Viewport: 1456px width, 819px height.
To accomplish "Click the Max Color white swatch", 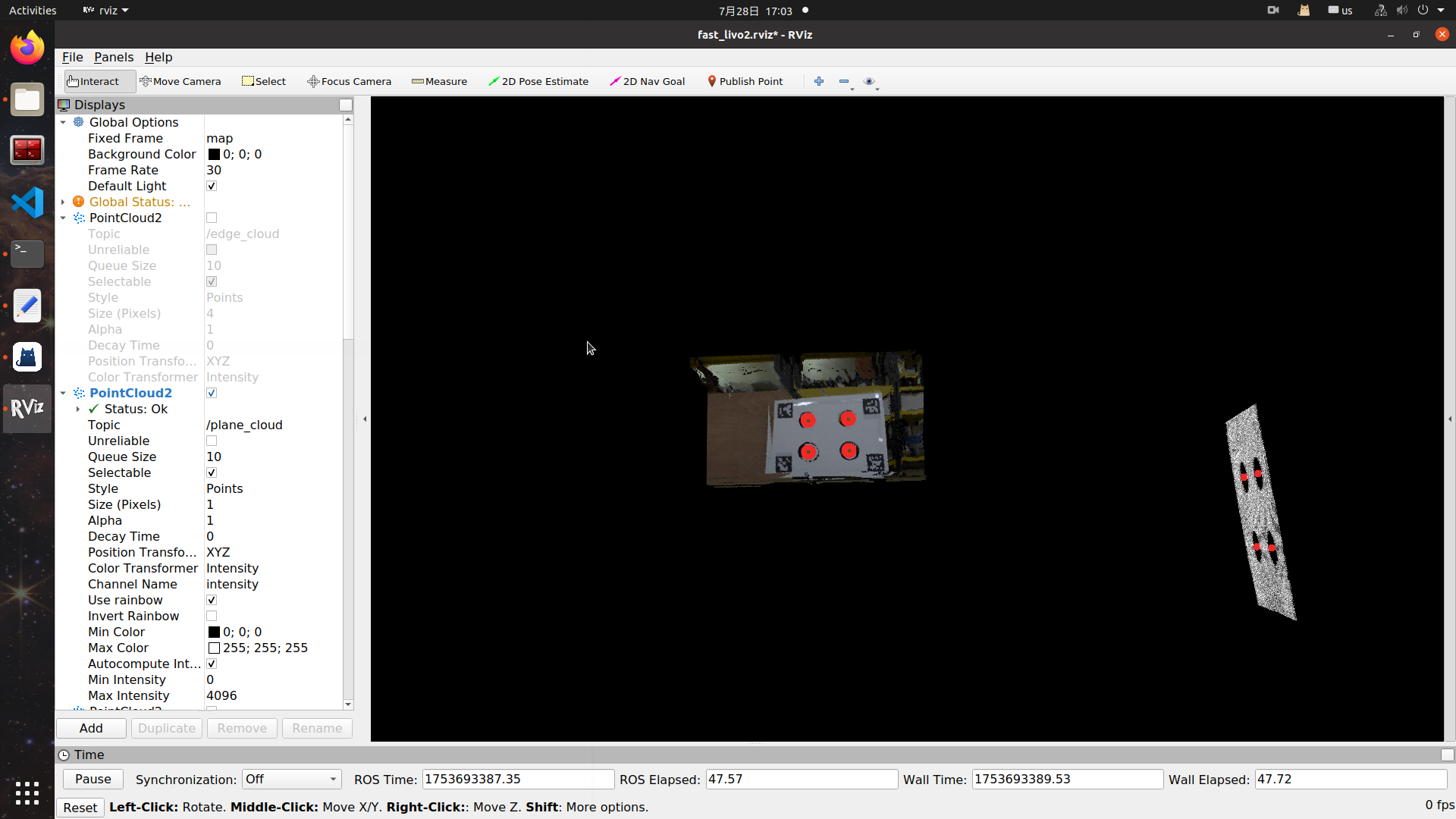I will pos(214,648).
